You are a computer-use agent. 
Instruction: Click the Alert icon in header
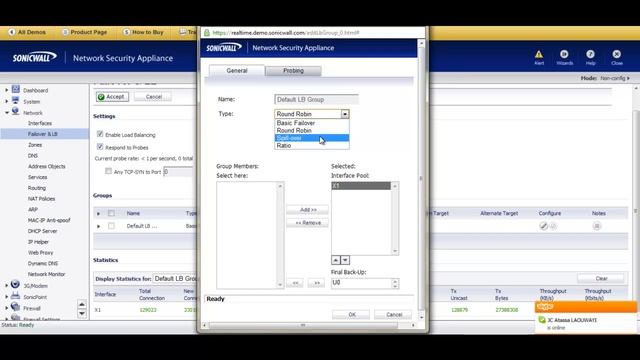point(539,54)
